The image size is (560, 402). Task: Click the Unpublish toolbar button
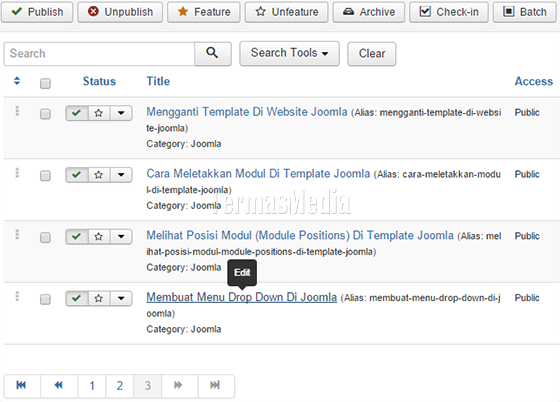120,12
